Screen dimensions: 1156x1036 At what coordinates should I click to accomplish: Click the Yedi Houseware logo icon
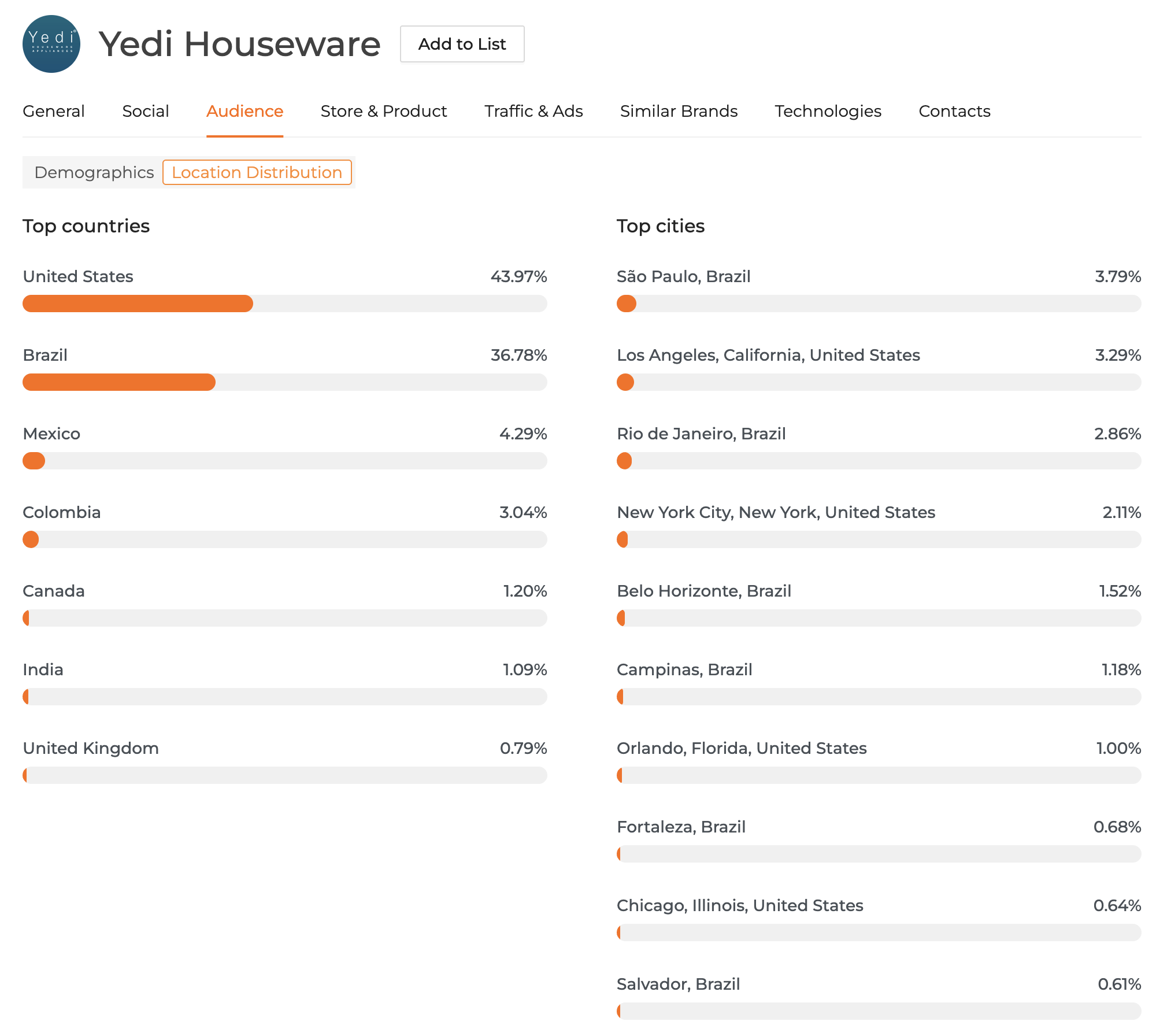point(51,44)
